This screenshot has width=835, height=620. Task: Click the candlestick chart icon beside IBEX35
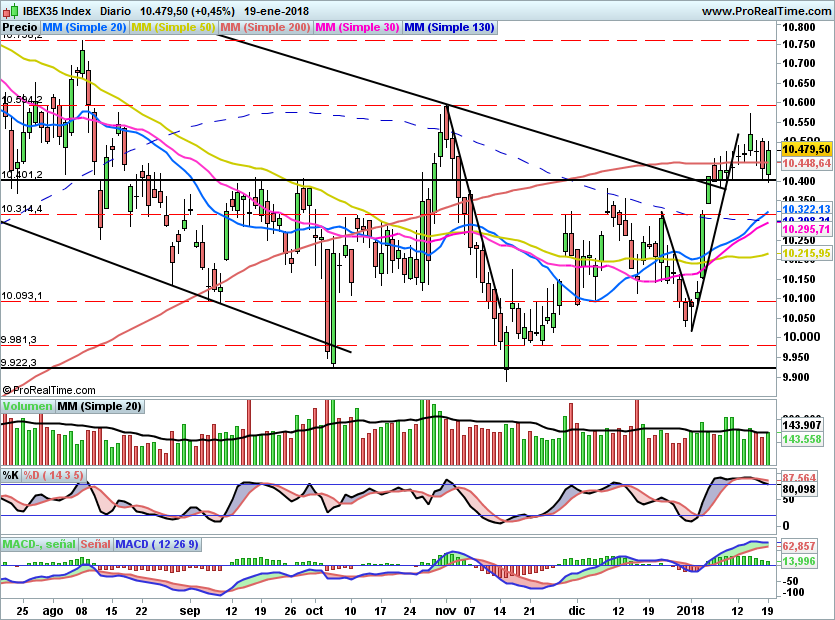[x=11, y=9]
